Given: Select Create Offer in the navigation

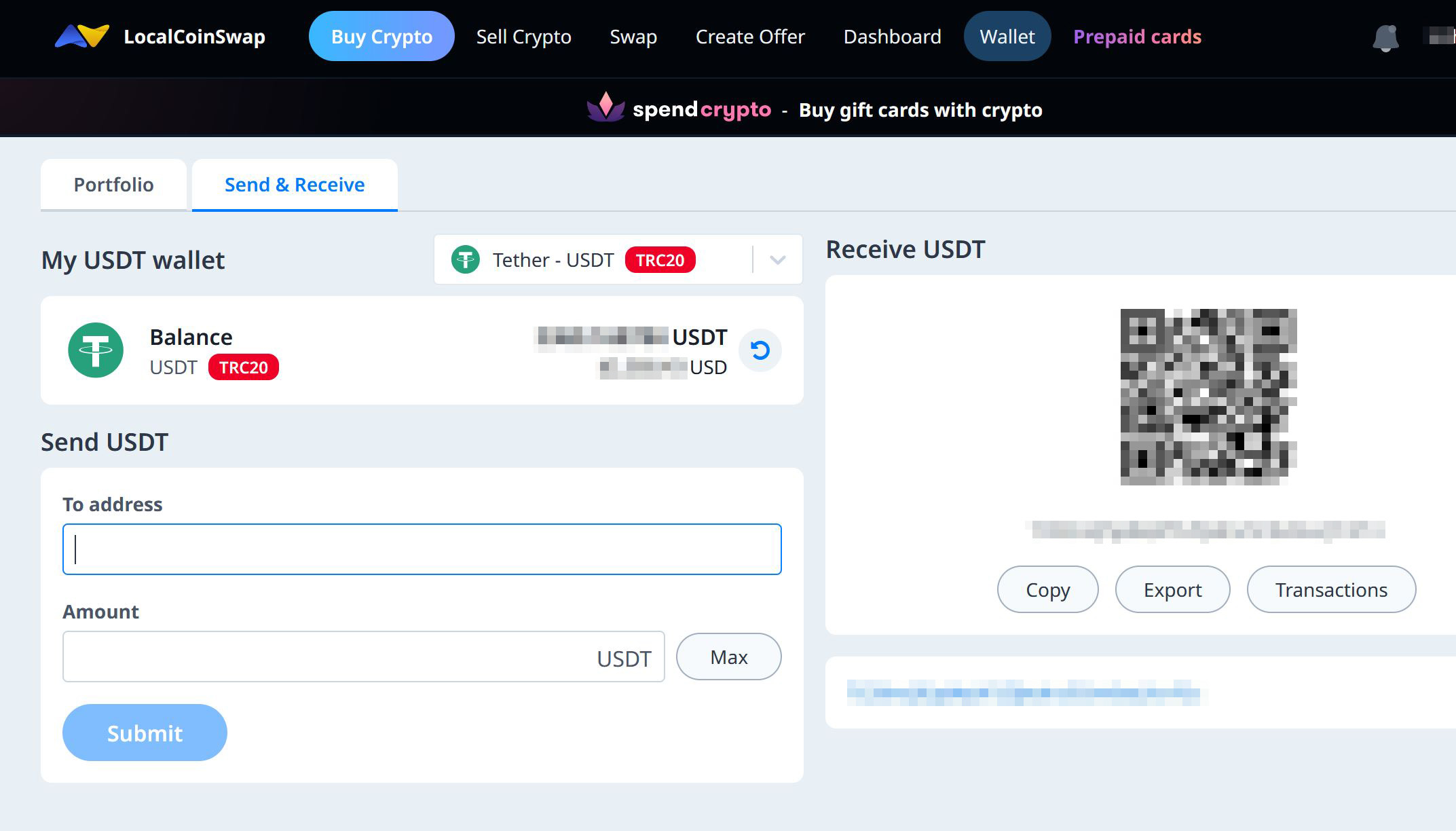Looking at the screenshot, I should tap(750, 37).
